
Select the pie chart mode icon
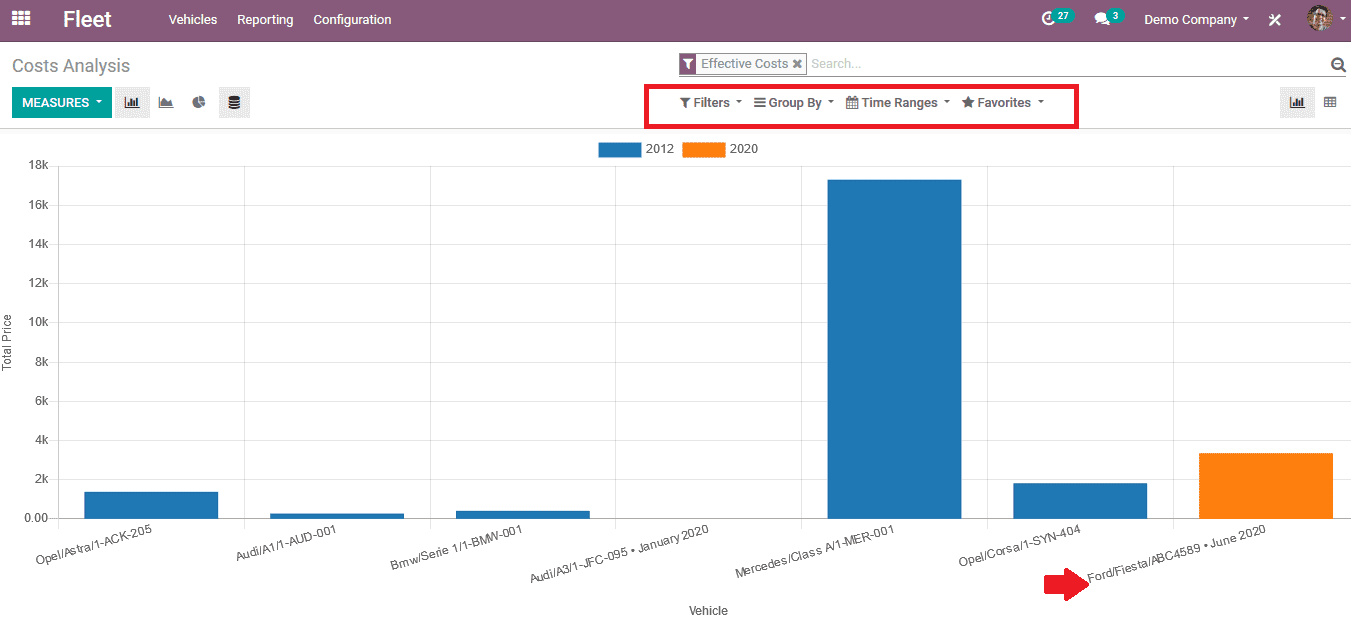point(199,103)
